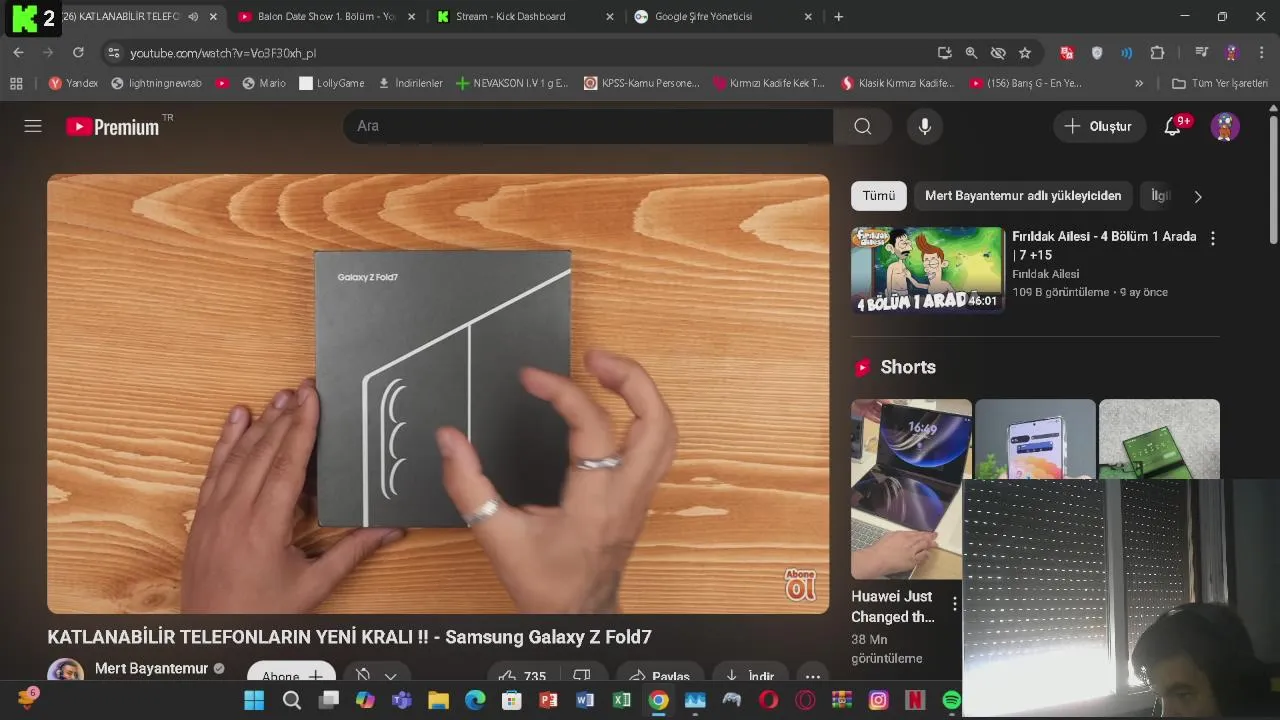View site information icon in address bar

pyautogui.click(x=113, y=53)
